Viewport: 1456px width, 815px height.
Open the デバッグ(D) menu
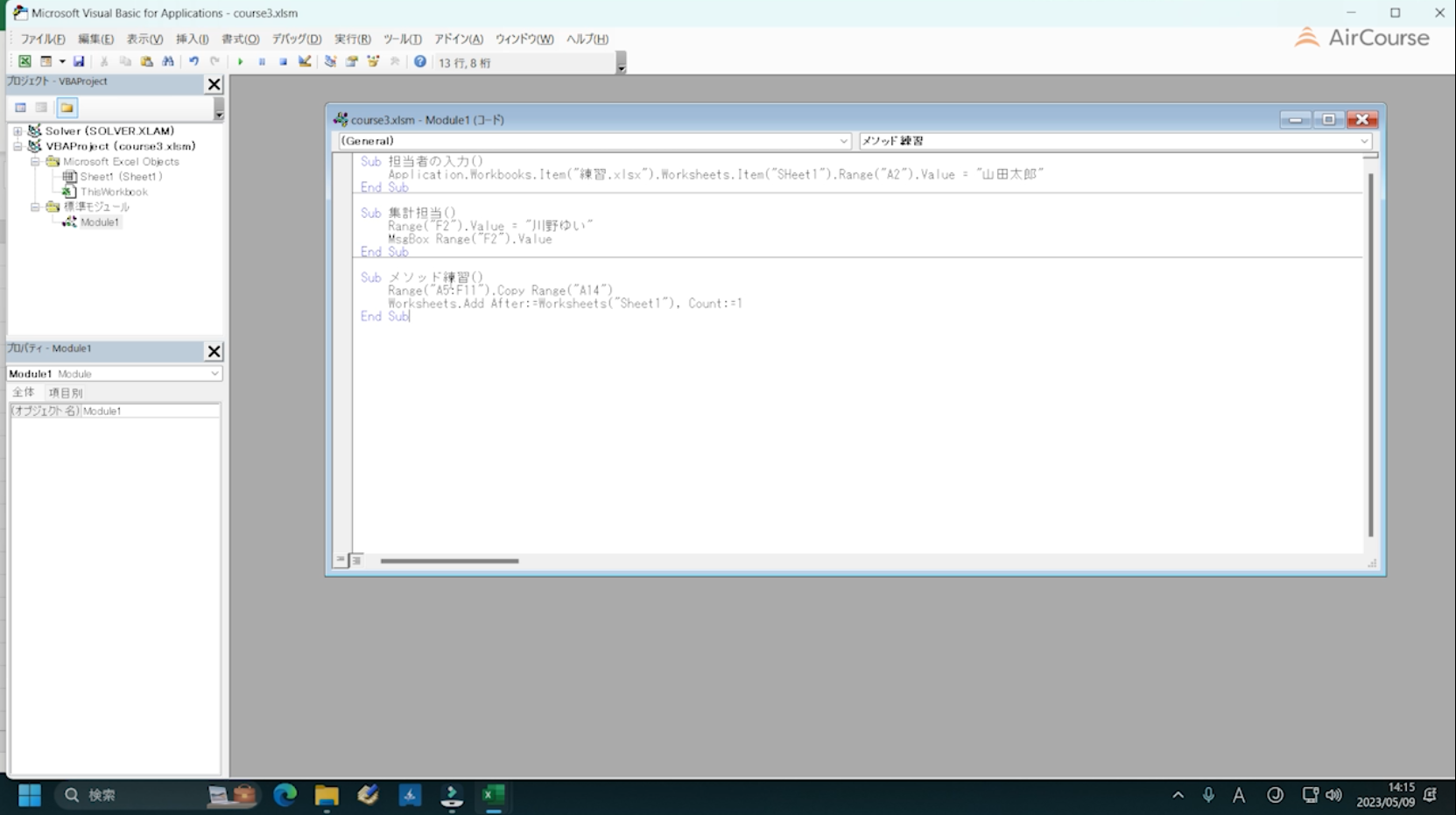pos(296,39)
